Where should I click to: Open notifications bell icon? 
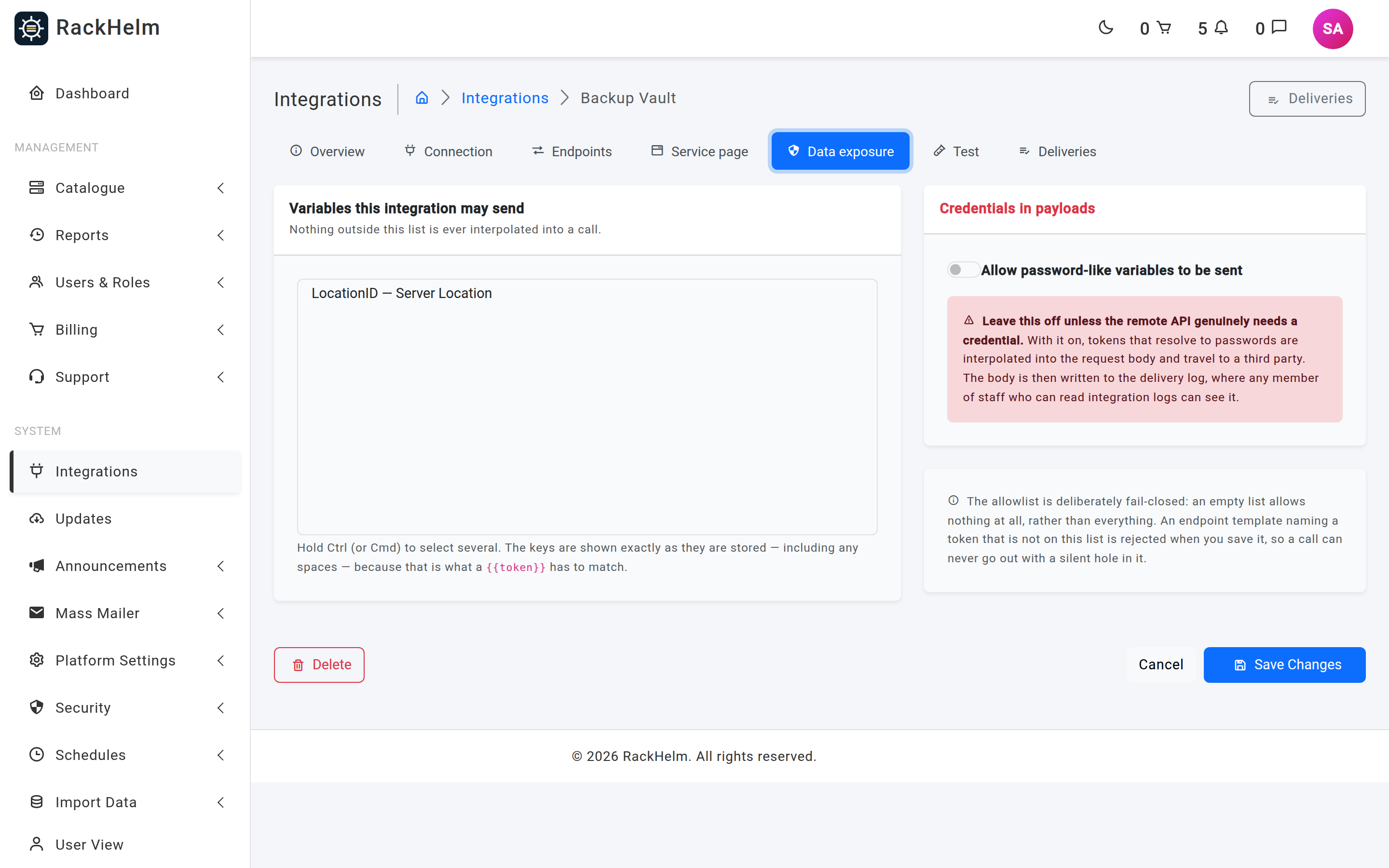click(1221, 27)
